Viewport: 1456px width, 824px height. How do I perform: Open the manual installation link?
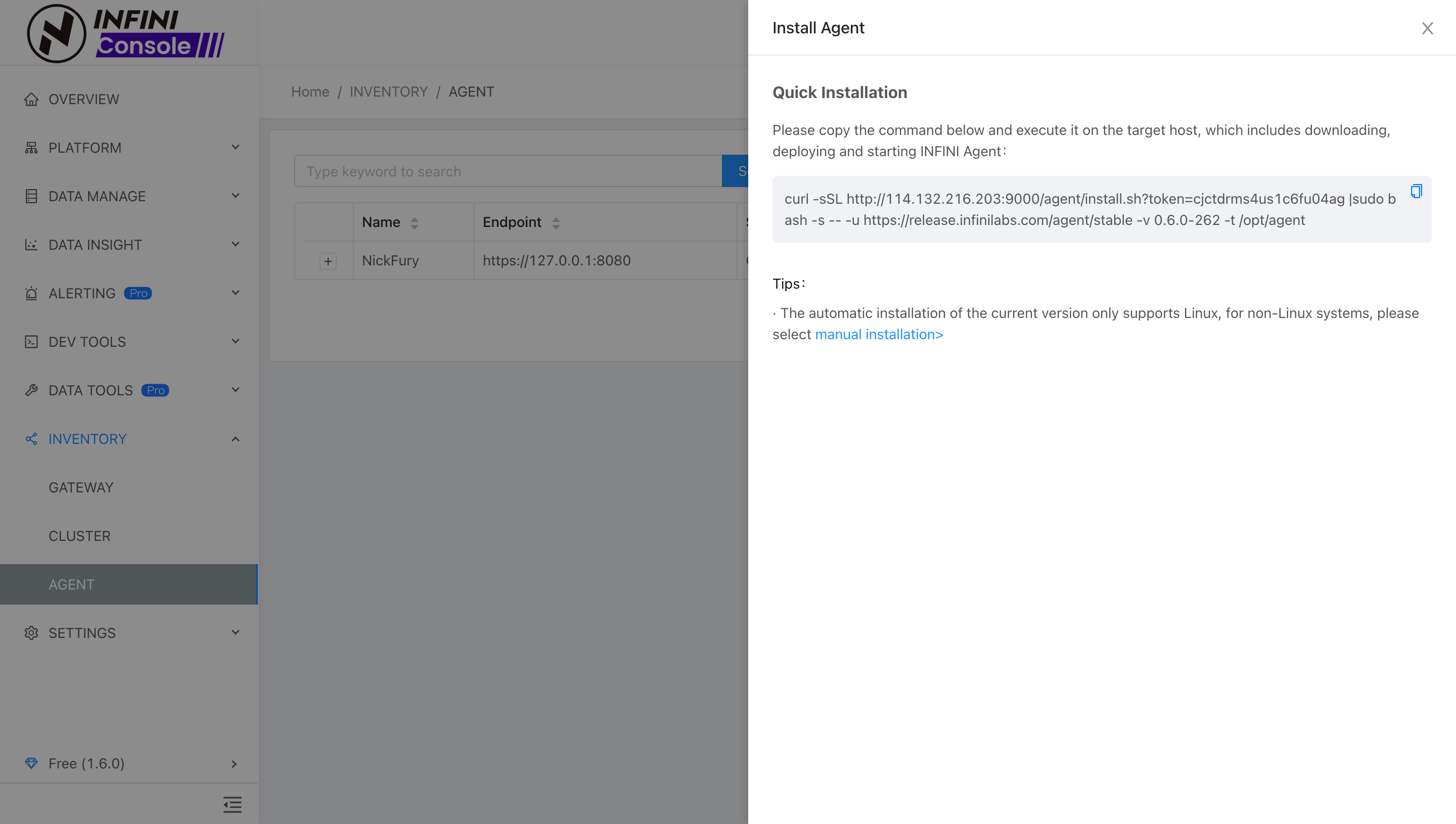coord(879,335)
